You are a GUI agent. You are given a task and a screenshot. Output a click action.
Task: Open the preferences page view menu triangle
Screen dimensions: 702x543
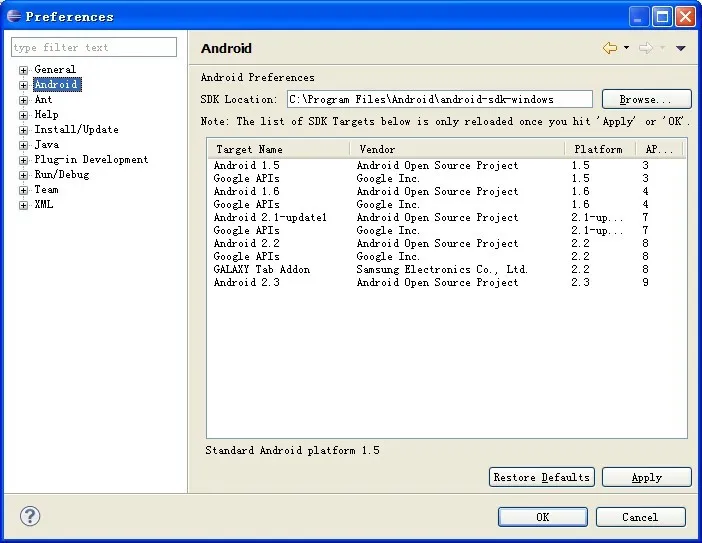tap(681, 48)
